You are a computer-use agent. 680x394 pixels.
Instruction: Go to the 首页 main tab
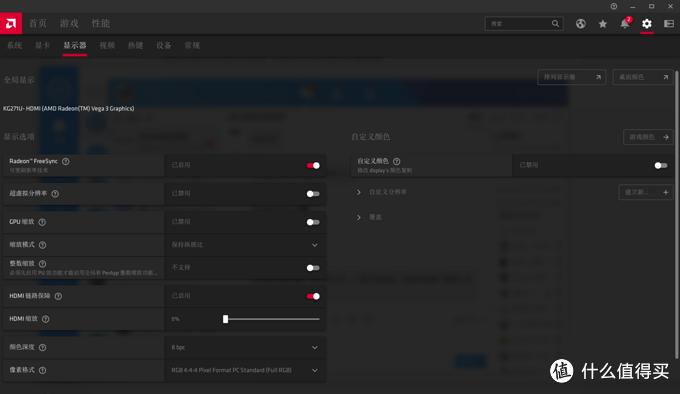(x=38, y=23)
